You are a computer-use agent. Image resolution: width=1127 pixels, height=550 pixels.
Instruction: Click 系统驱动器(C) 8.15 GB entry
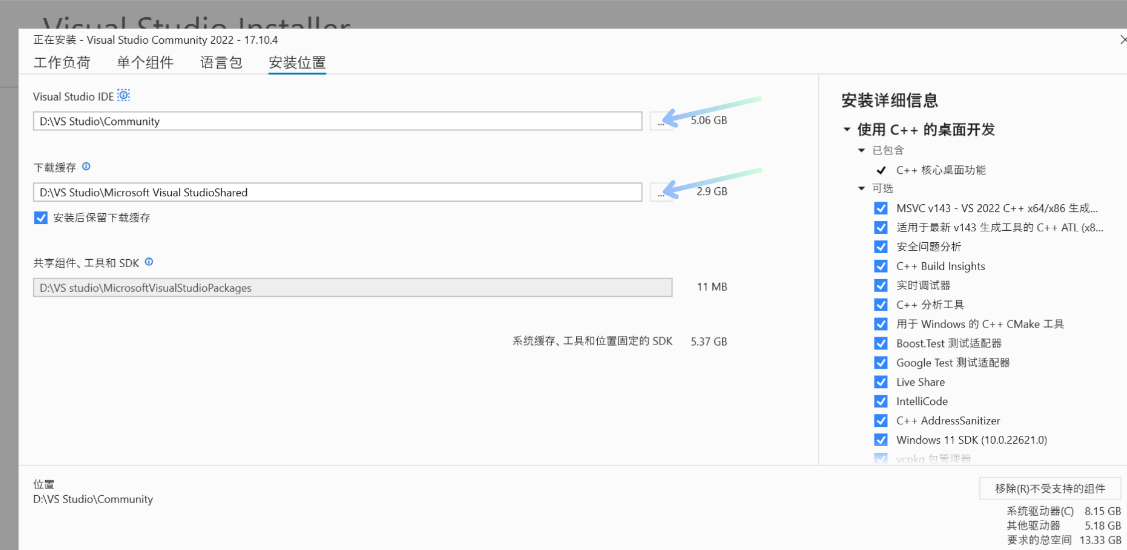[1064, 512]
